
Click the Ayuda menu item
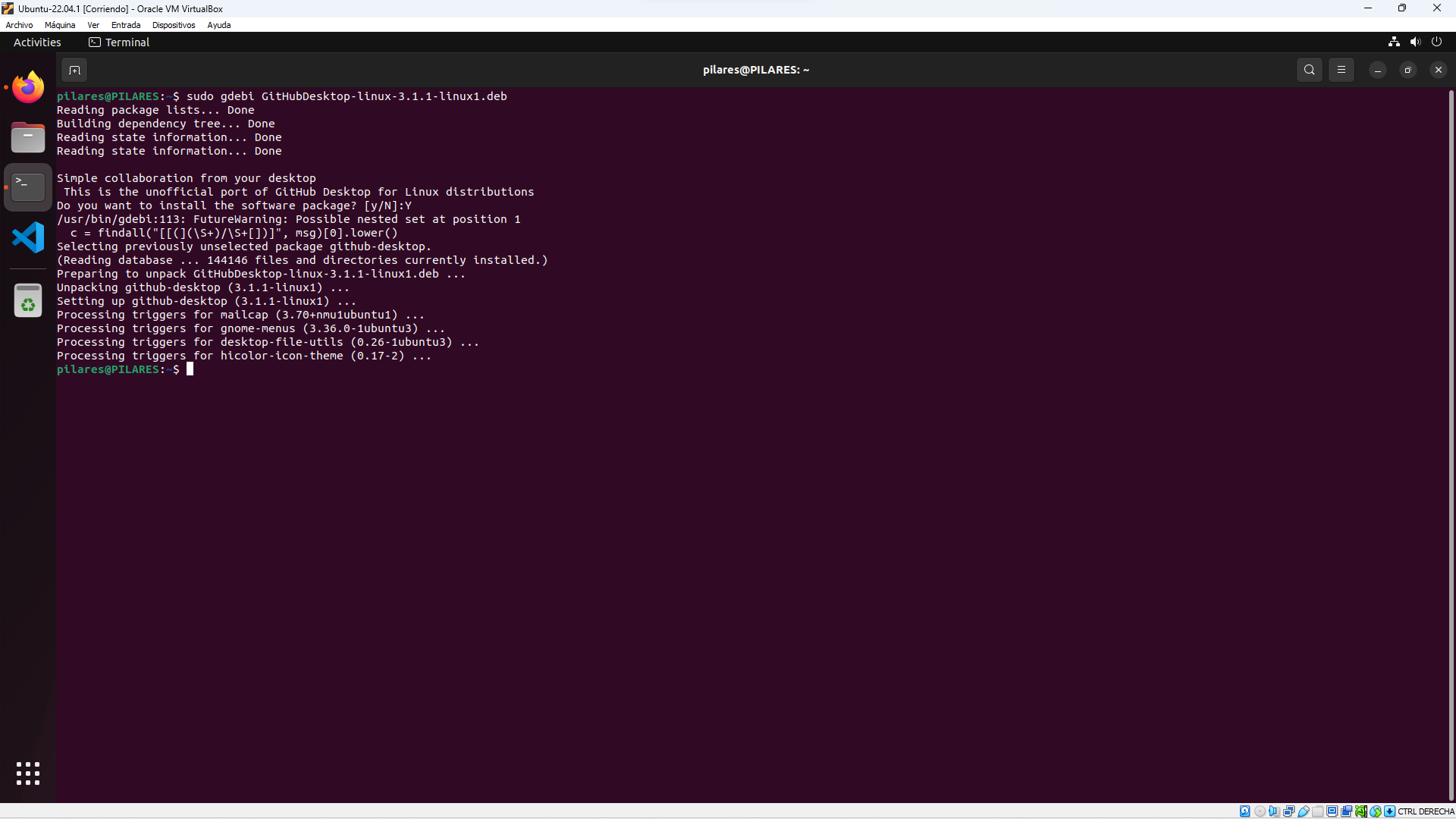tap(218, 25)
